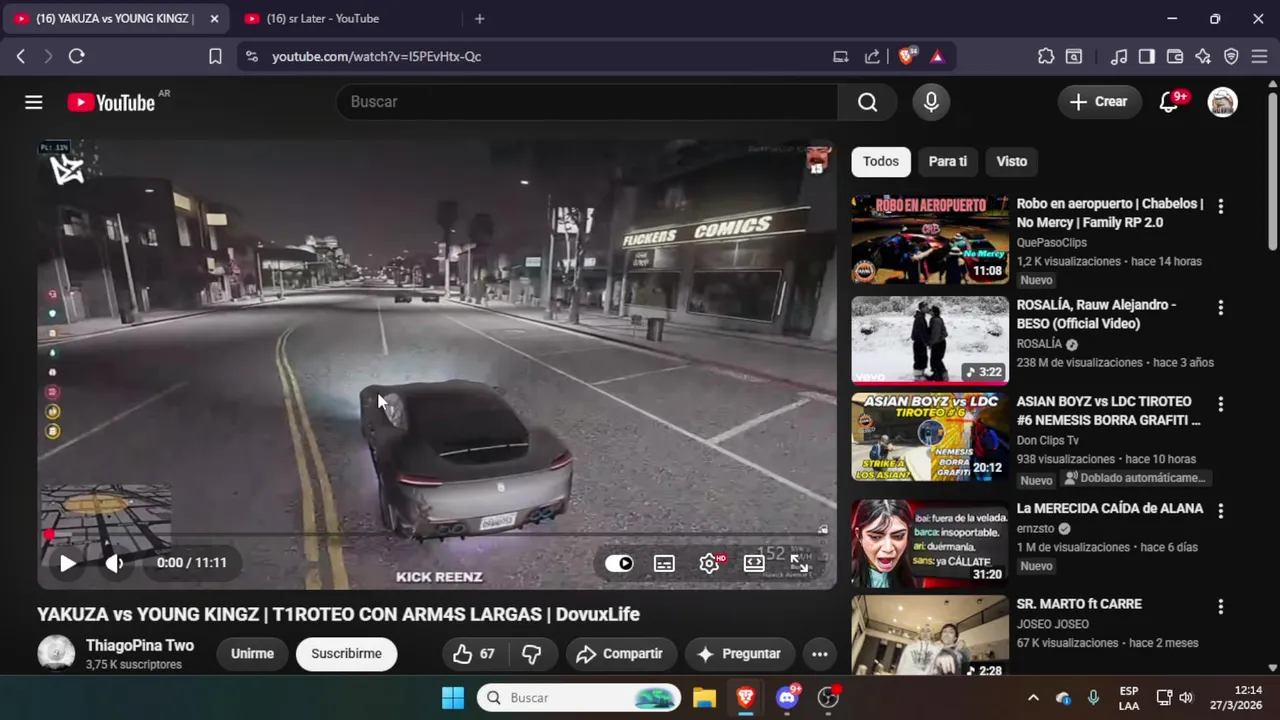Open YouTube notifications bell

click(1168, 102)
